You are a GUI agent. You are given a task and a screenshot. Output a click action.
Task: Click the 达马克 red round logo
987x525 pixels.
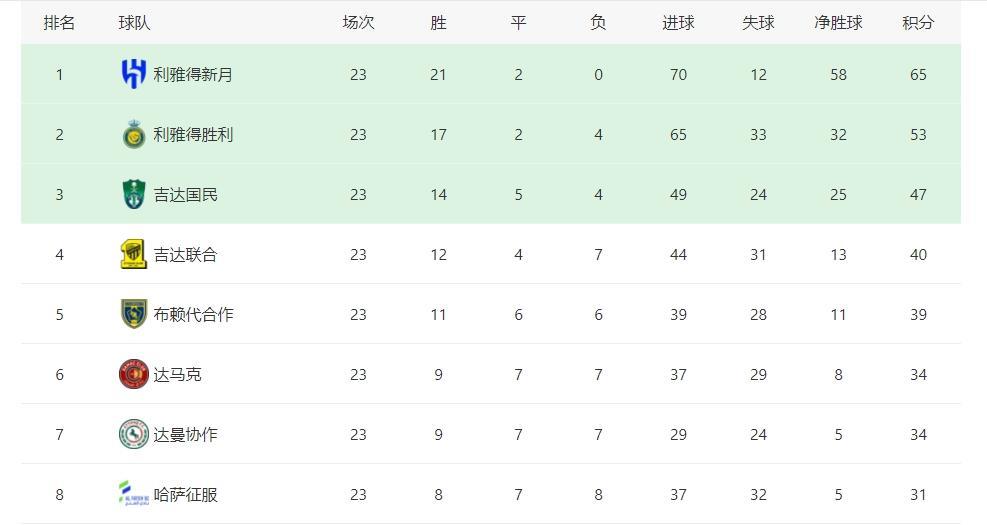tap(133, 374)
